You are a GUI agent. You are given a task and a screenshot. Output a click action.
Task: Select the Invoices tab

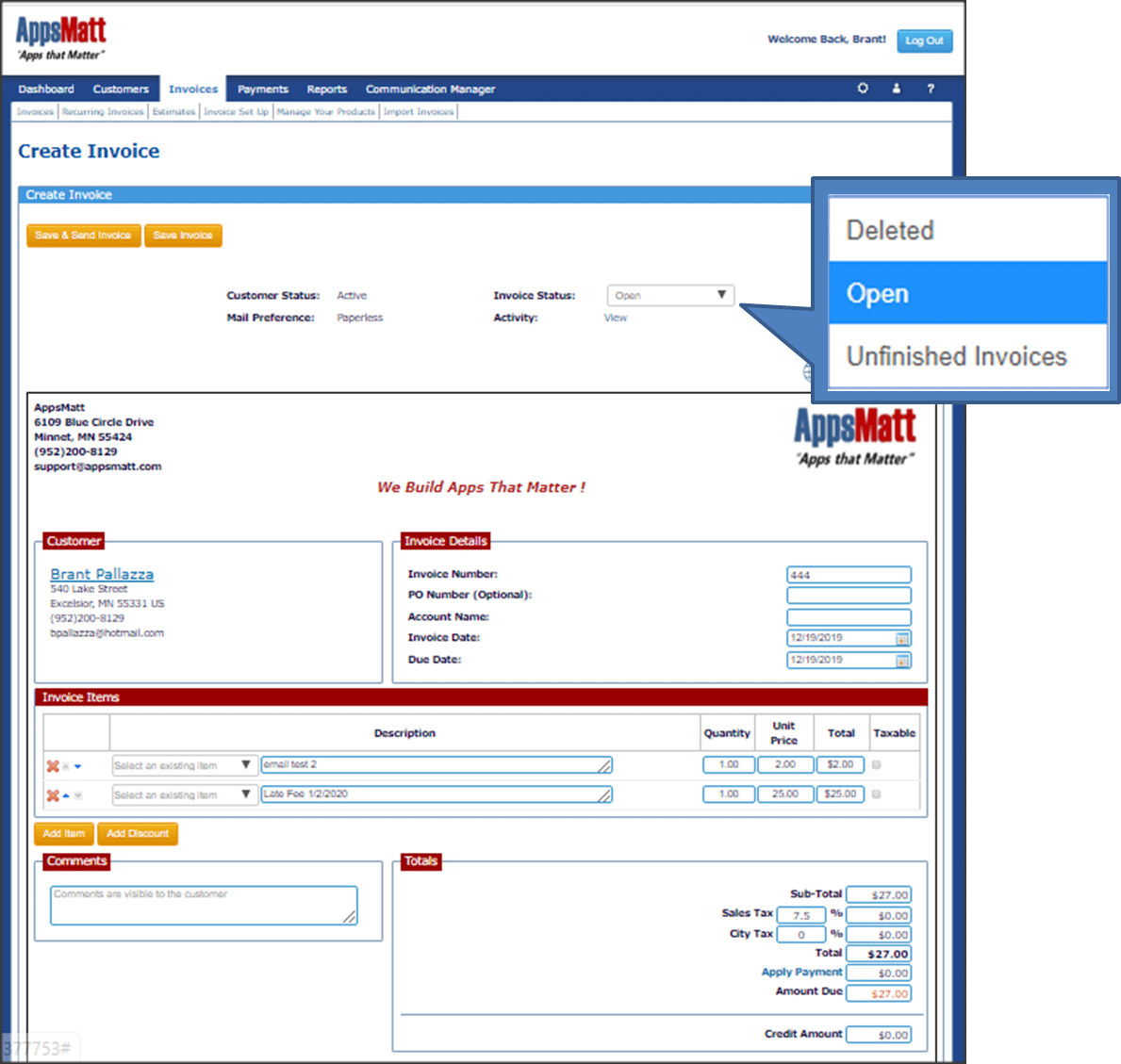(193, 90)
